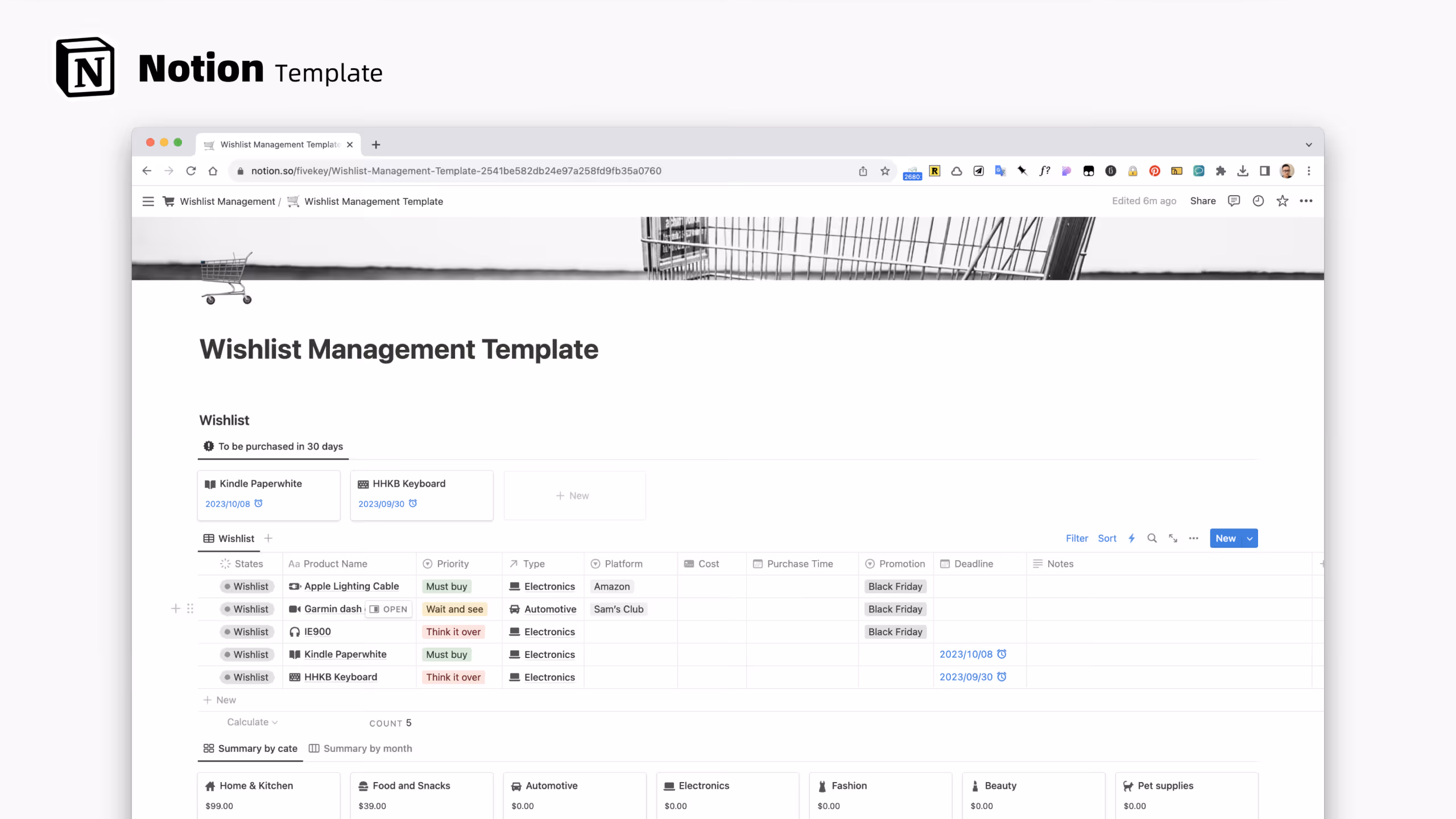Open the States column header menu
The width and height of the screenshot is (1456, 819).
coord(241,564)
